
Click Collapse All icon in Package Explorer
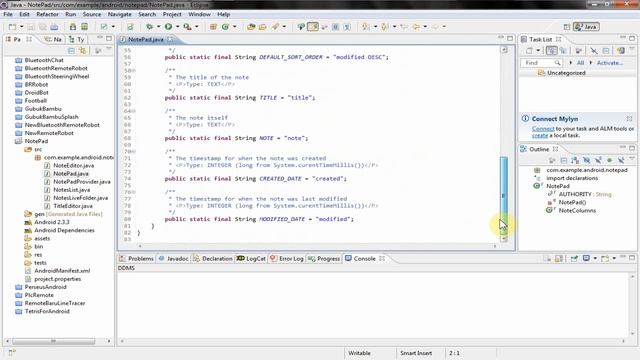pos(71,51)
